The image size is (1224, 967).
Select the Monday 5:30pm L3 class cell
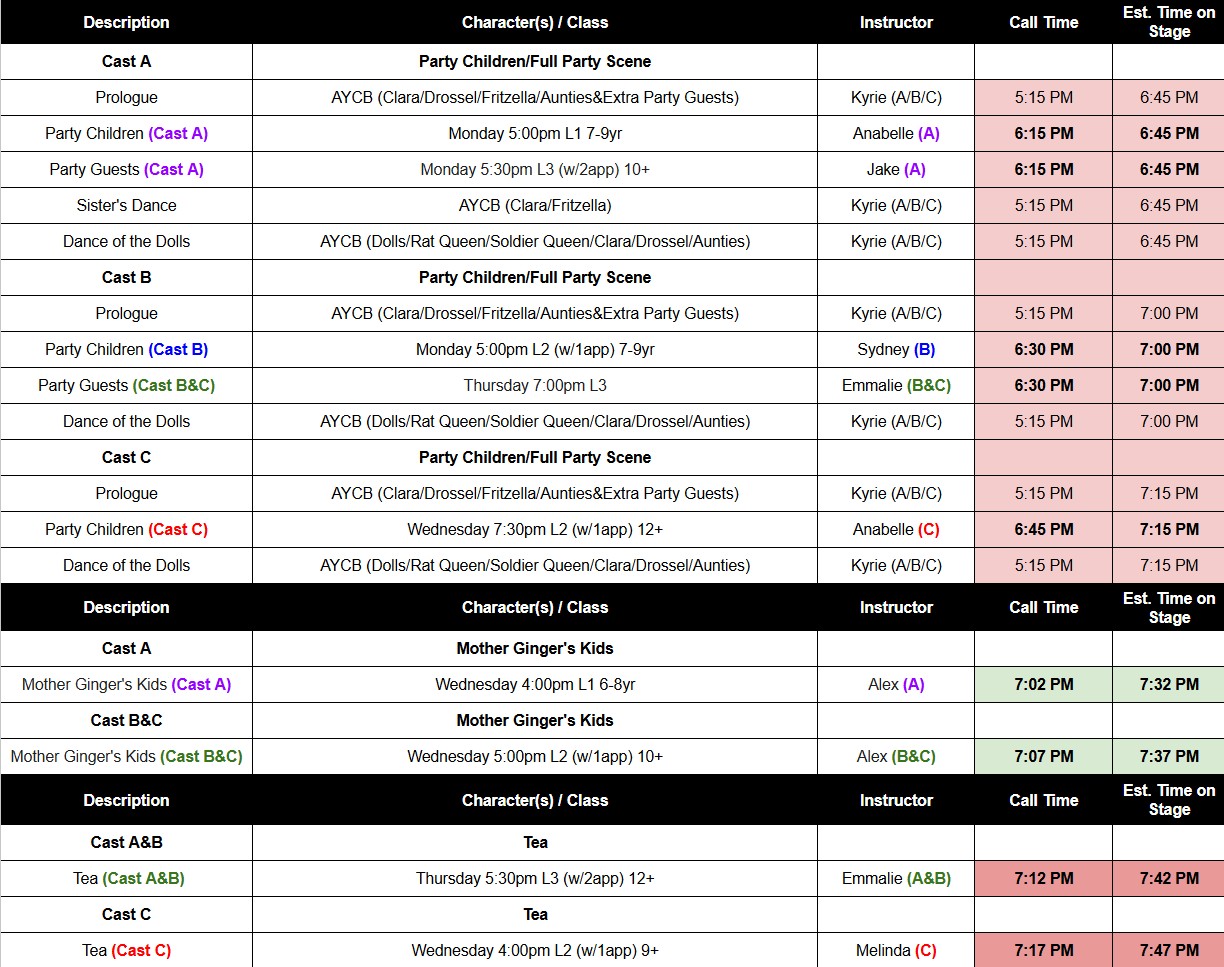point(534,170)
